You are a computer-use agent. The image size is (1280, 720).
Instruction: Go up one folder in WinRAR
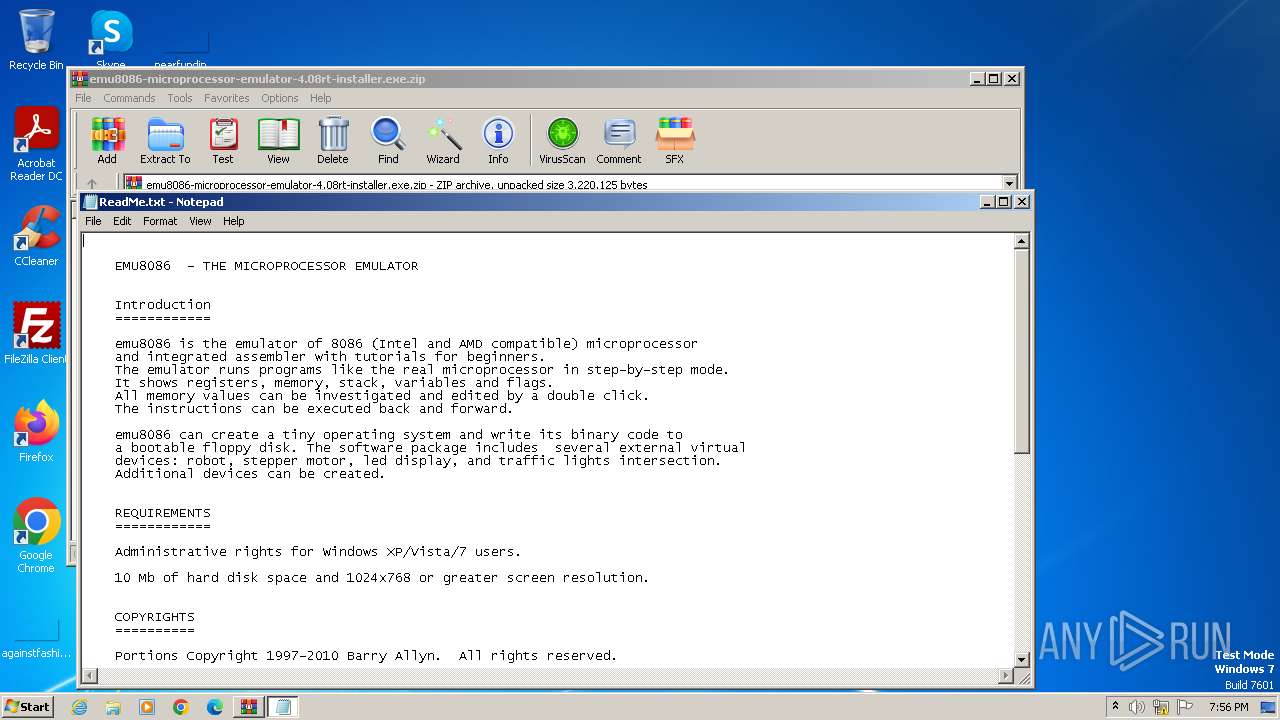[x=92, y=184]
